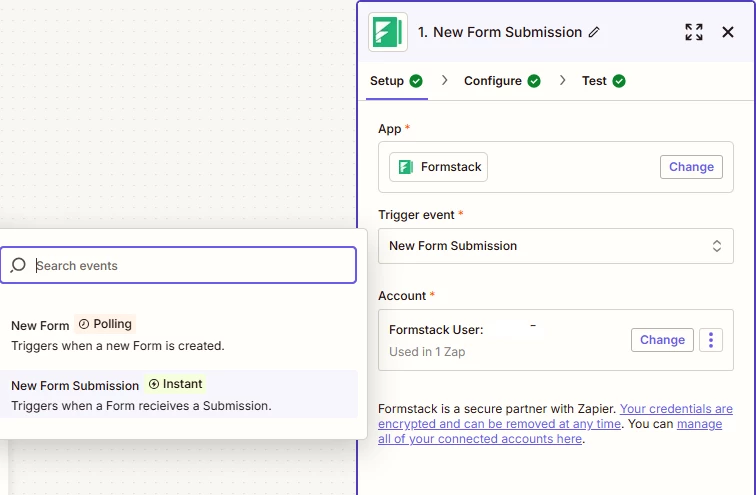Click the 'Account' field label

click(402, 296)
